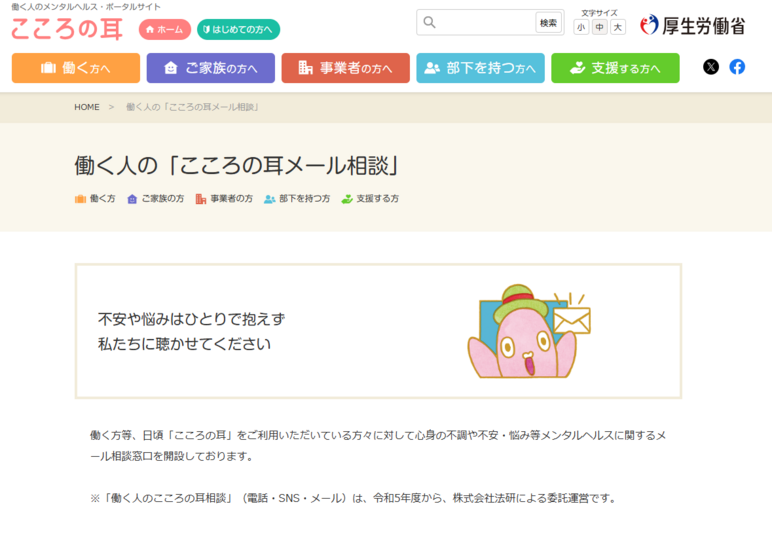Open the はじめての方へ button
The height and width of the screenshot is (534, 772).
click(x=238, y=30)
